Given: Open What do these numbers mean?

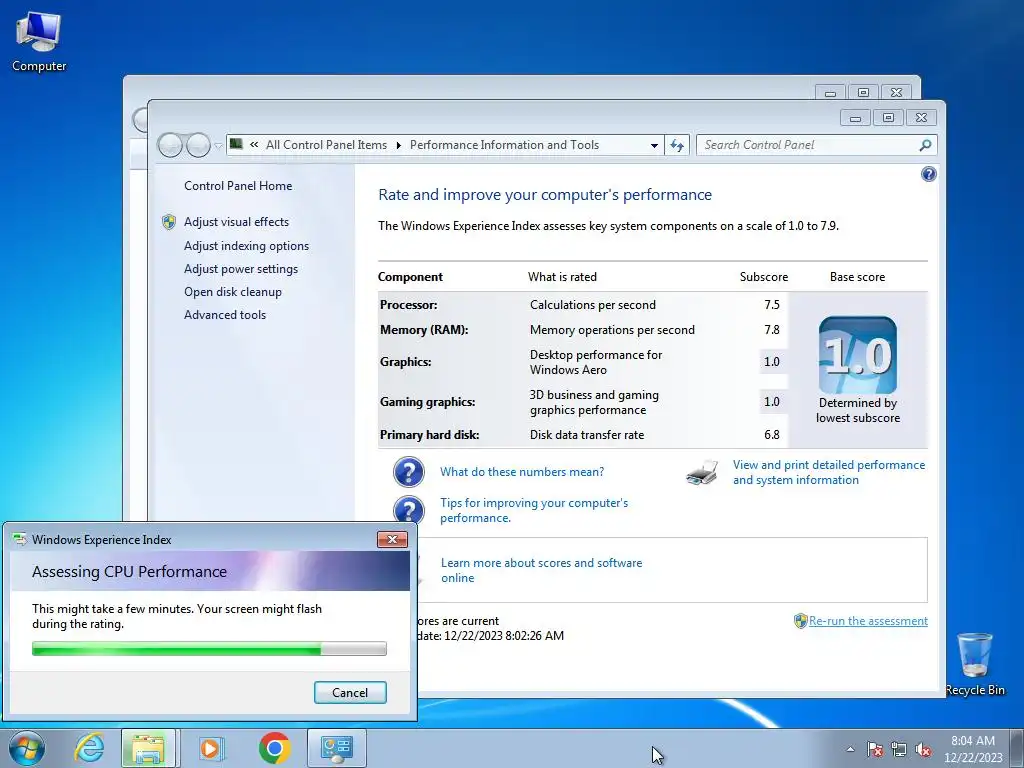Looking at the screenshot, I should point(522,472).
